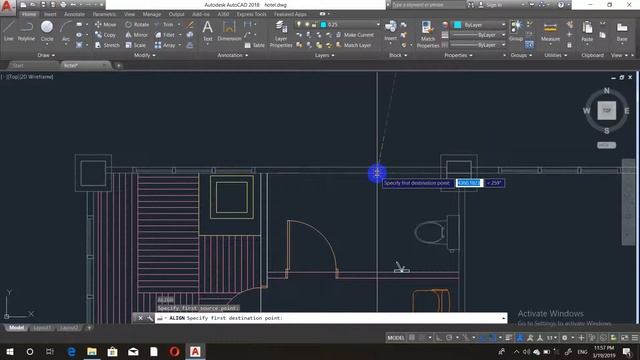Open the Insert ribbon tab
Screen dimensions: 640x360
[50, 14]
